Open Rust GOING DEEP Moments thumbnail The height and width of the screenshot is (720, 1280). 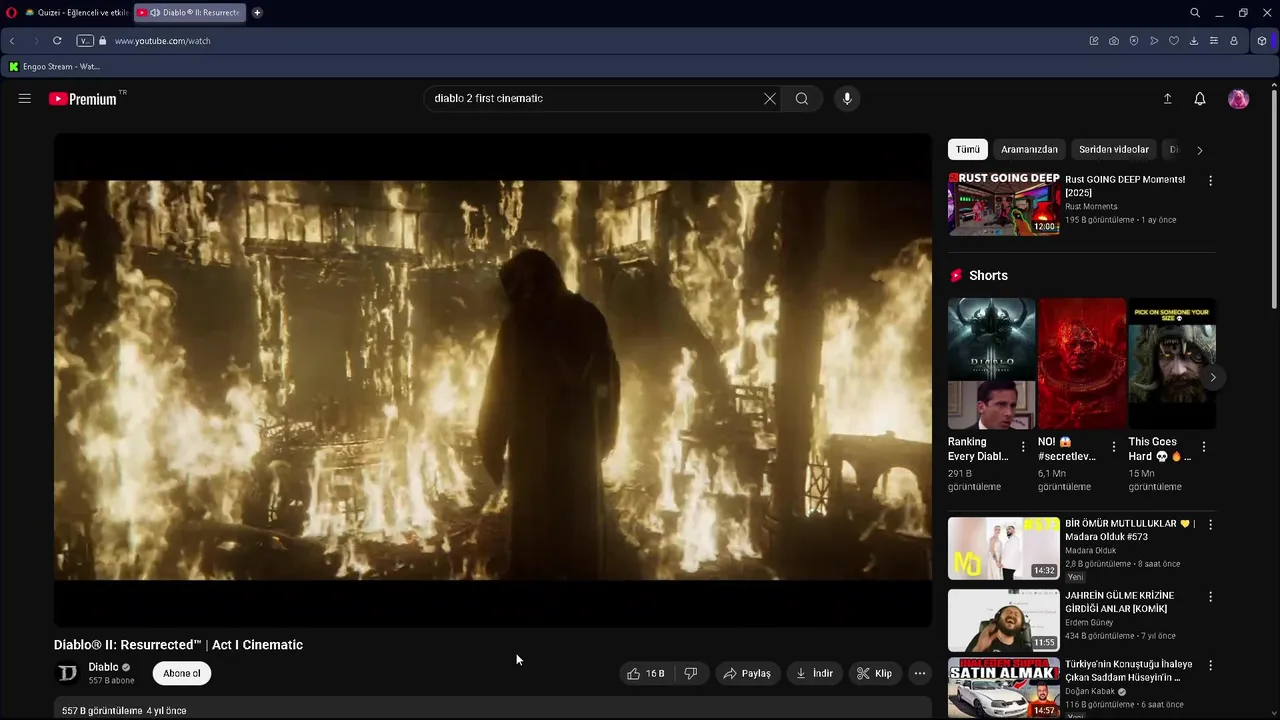click(x=1004, y=204)
